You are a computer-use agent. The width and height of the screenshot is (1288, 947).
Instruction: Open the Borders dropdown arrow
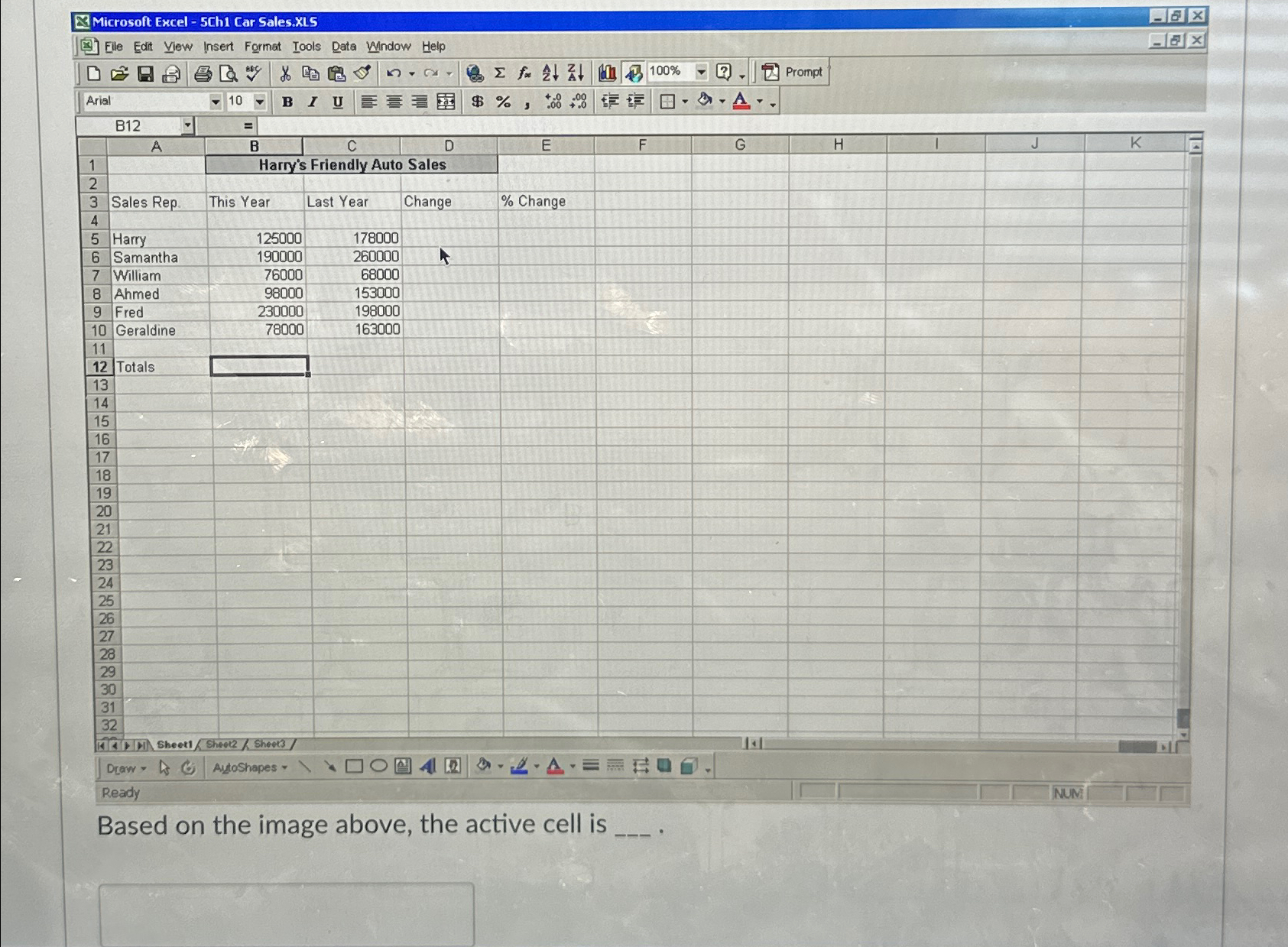click(x=685, y=101)
